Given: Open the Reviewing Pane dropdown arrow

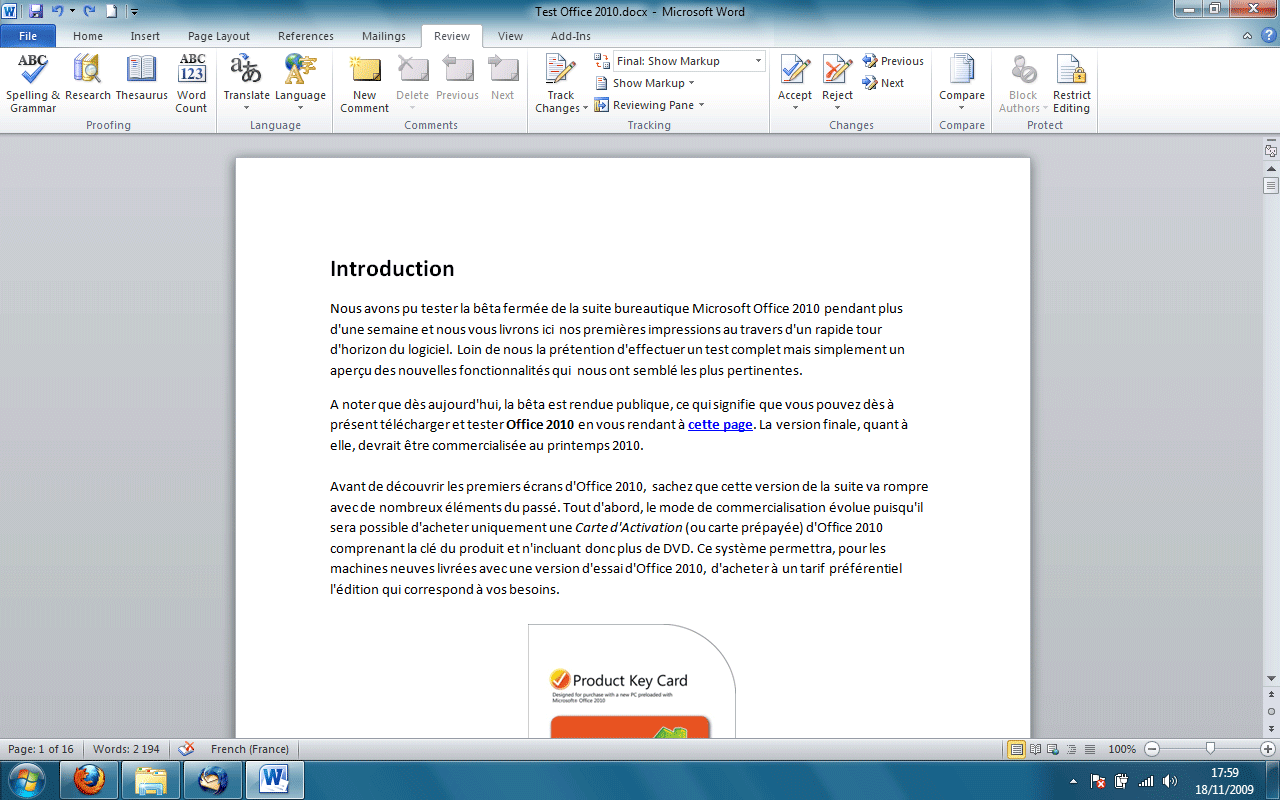Looking at the screenshot, I should [x=701, y=105].
